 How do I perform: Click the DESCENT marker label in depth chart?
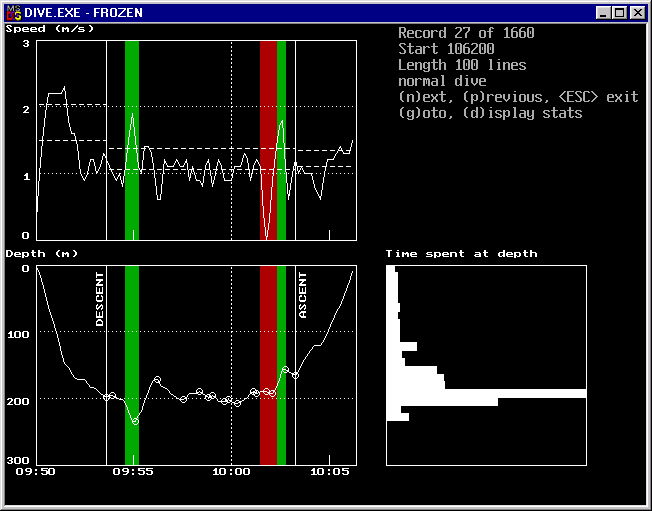pyautogui.click(x=99, y=299)
